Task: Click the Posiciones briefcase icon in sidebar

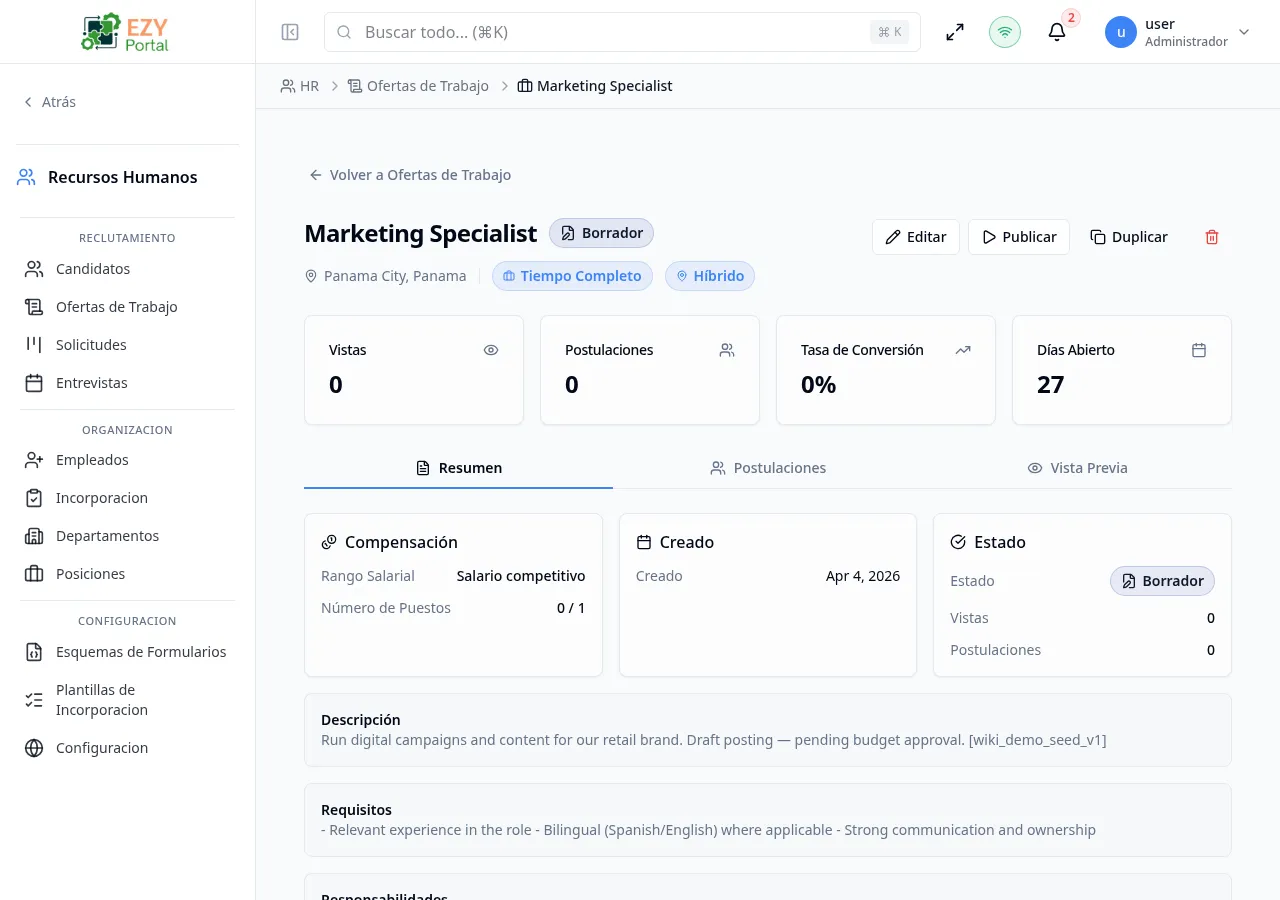Action: (x=34, y=574)
